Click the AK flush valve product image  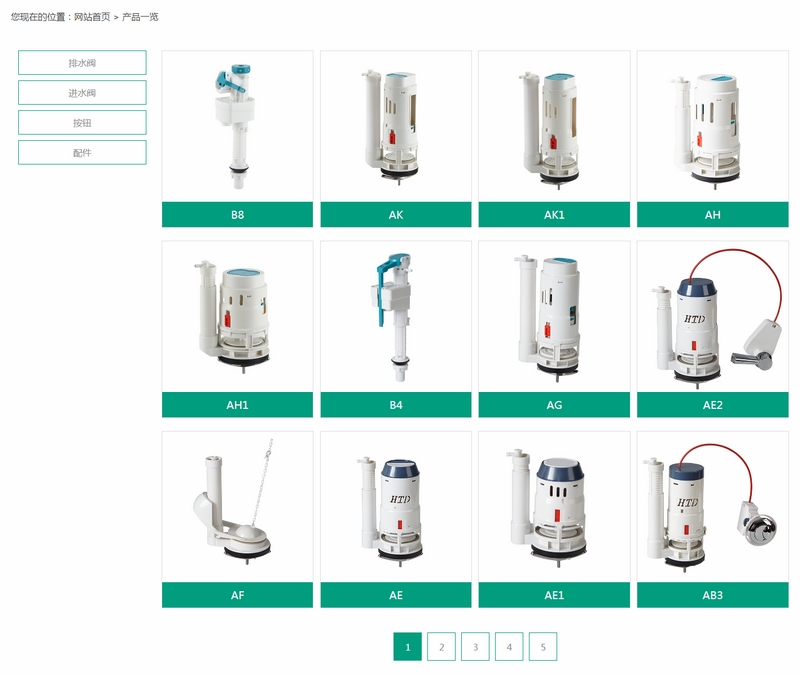click(x=395, y=126)
